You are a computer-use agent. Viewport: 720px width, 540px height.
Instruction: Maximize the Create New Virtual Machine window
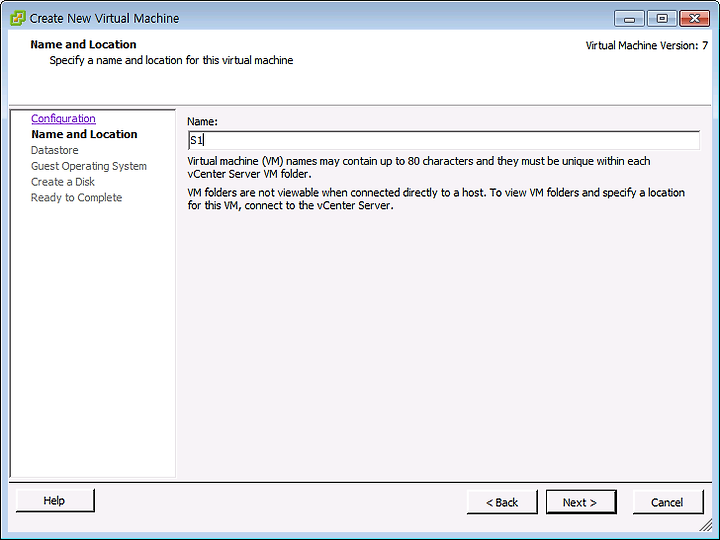(x=662, y=19)
